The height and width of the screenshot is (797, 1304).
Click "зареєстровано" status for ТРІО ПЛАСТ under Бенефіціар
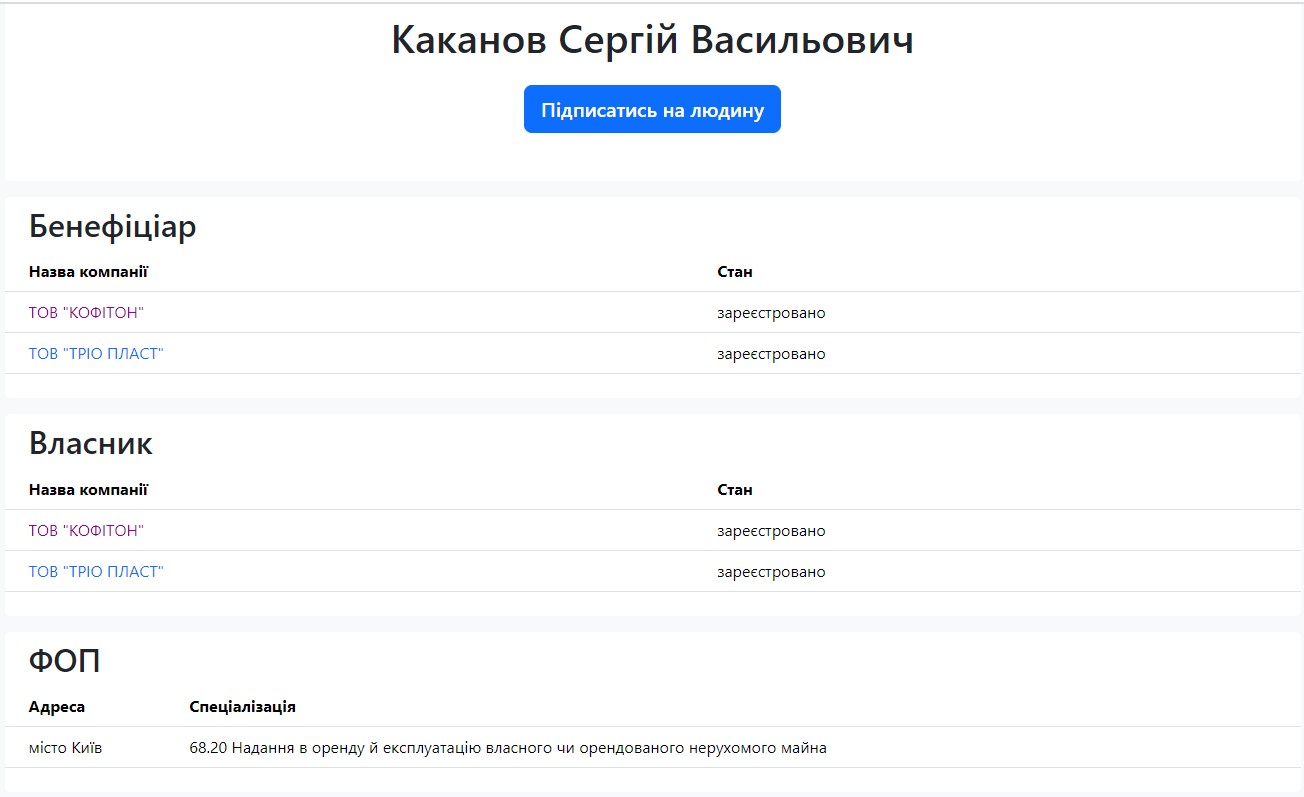771,354
